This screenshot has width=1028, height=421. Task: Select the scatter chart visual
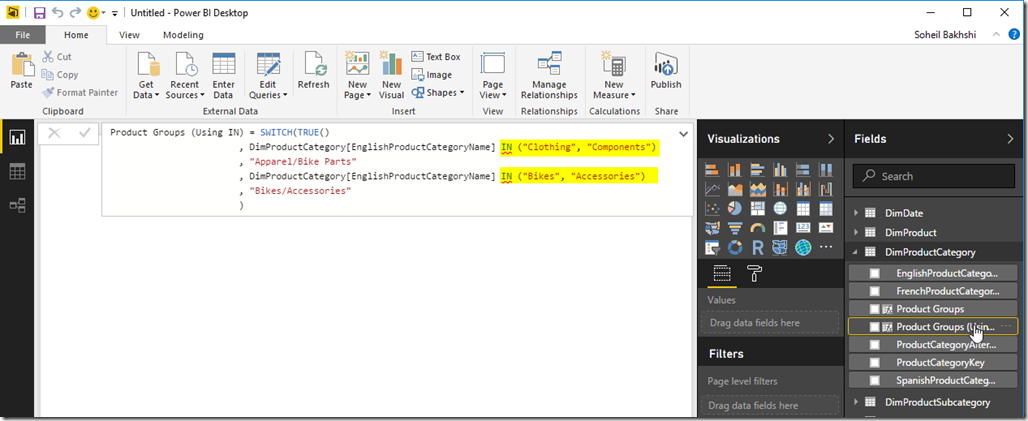[711, 209]
